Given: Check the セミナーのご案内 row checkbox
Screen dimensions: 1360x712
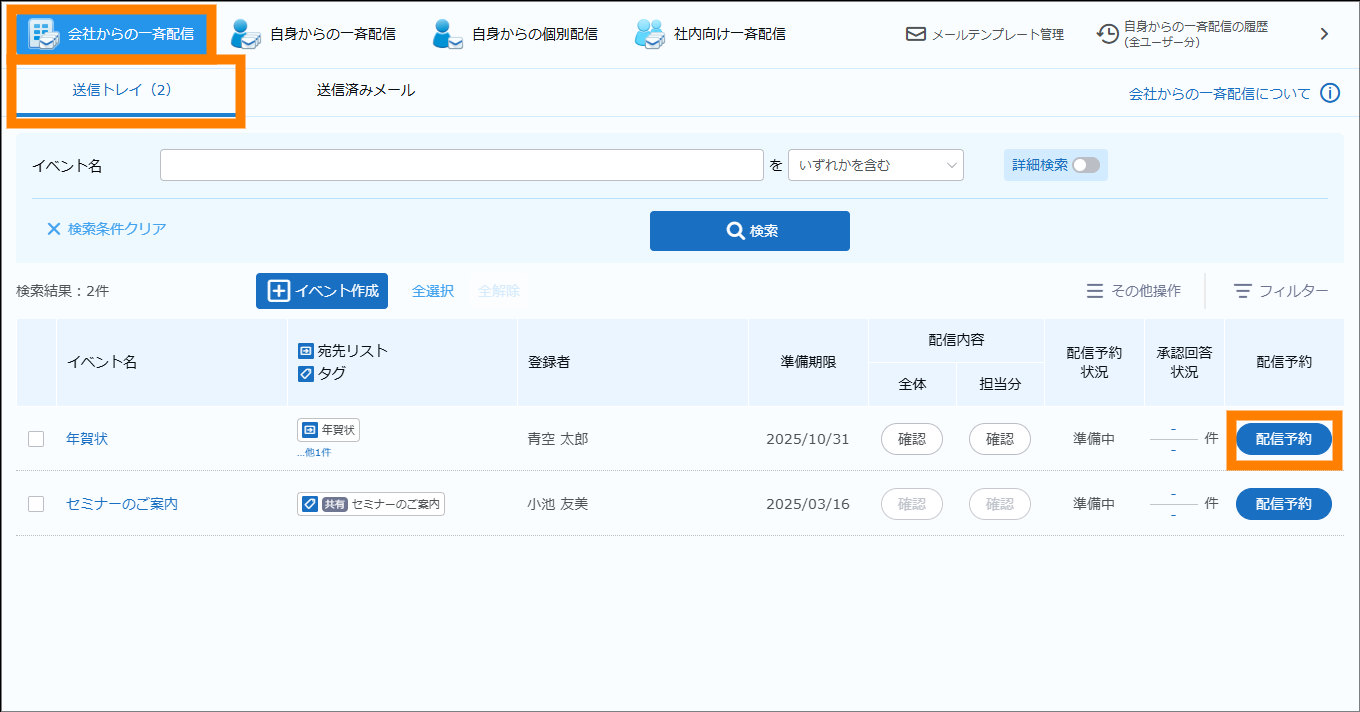Looking at the screenshot, I should point(36,504).
